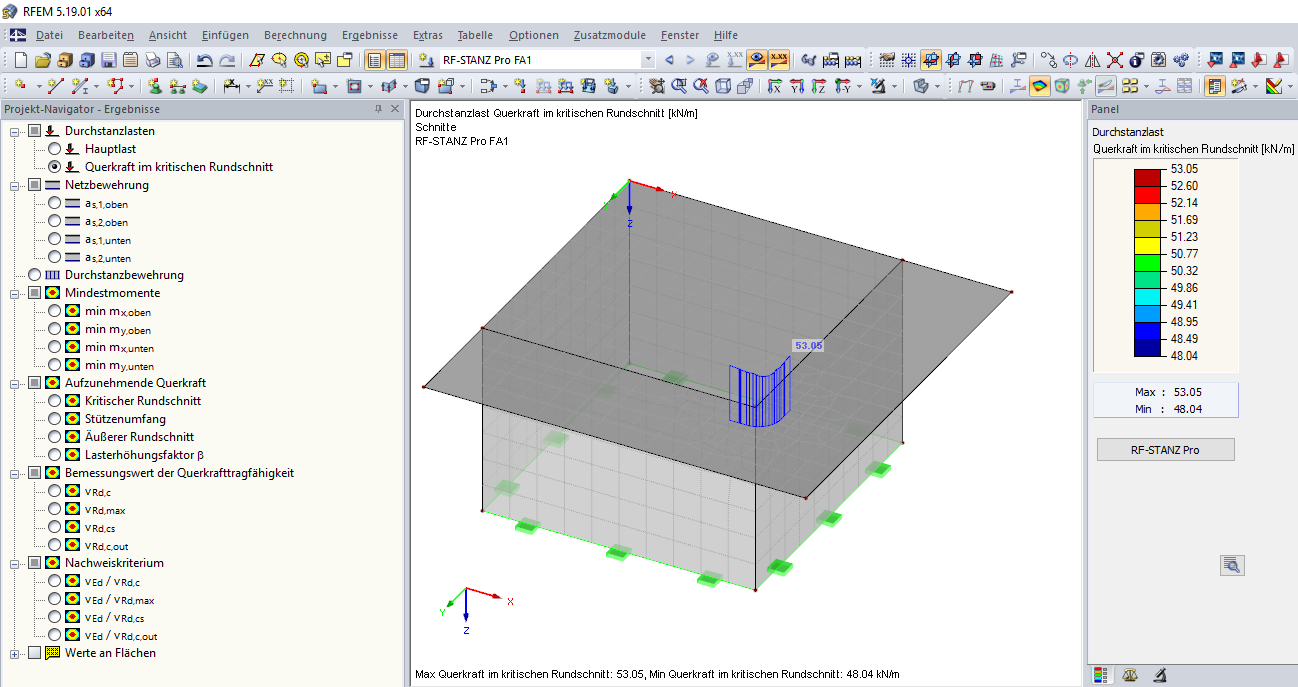Expand the Werte an Flächen node

pyautogui.click(x=16, y=653)
